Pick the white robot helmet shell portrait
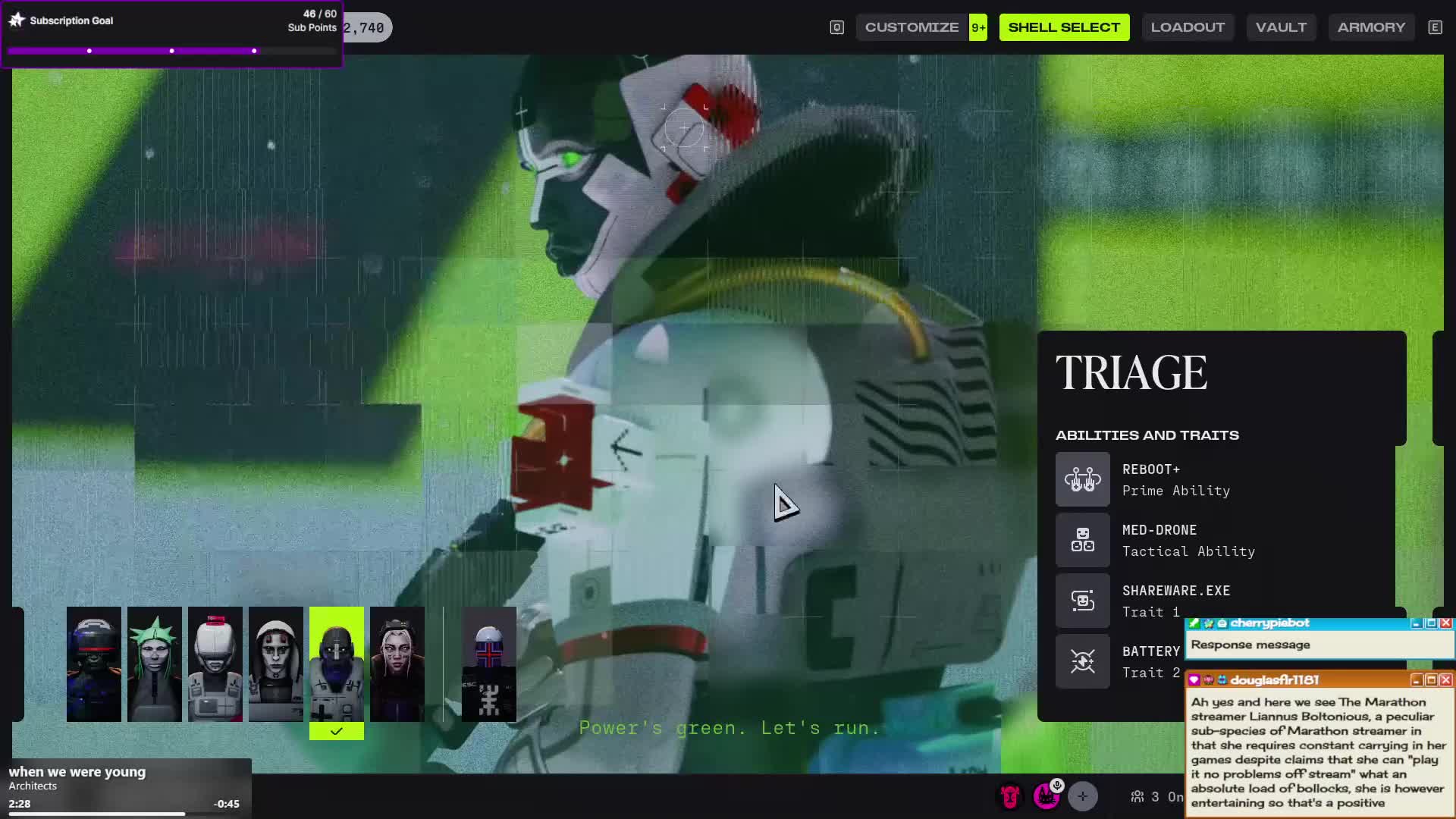Viewport: 1456px width, 819px height. [215, 664]
